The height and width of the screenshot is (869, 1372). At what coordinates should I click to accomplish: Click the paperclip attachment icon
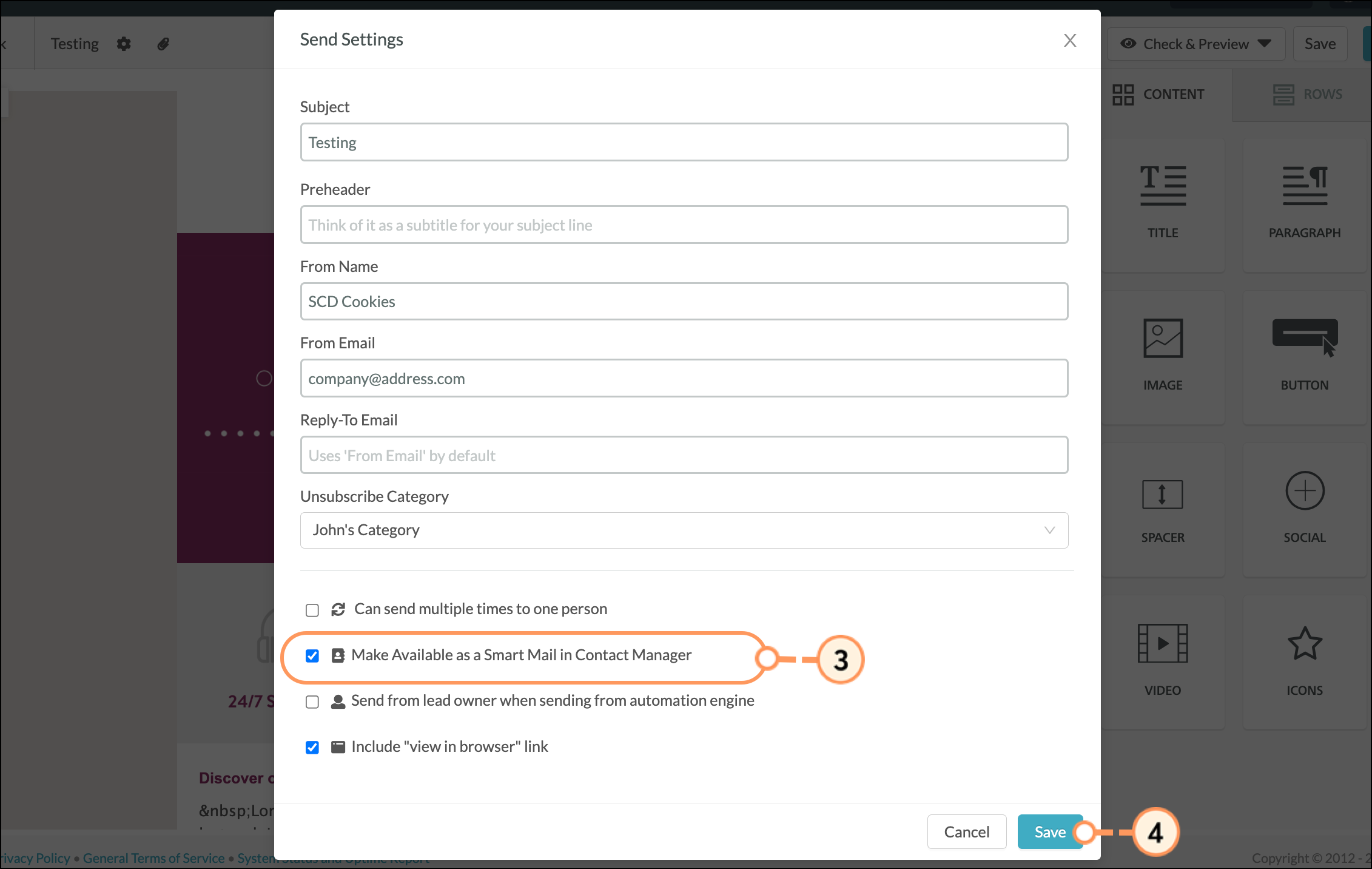pos(163,44)
